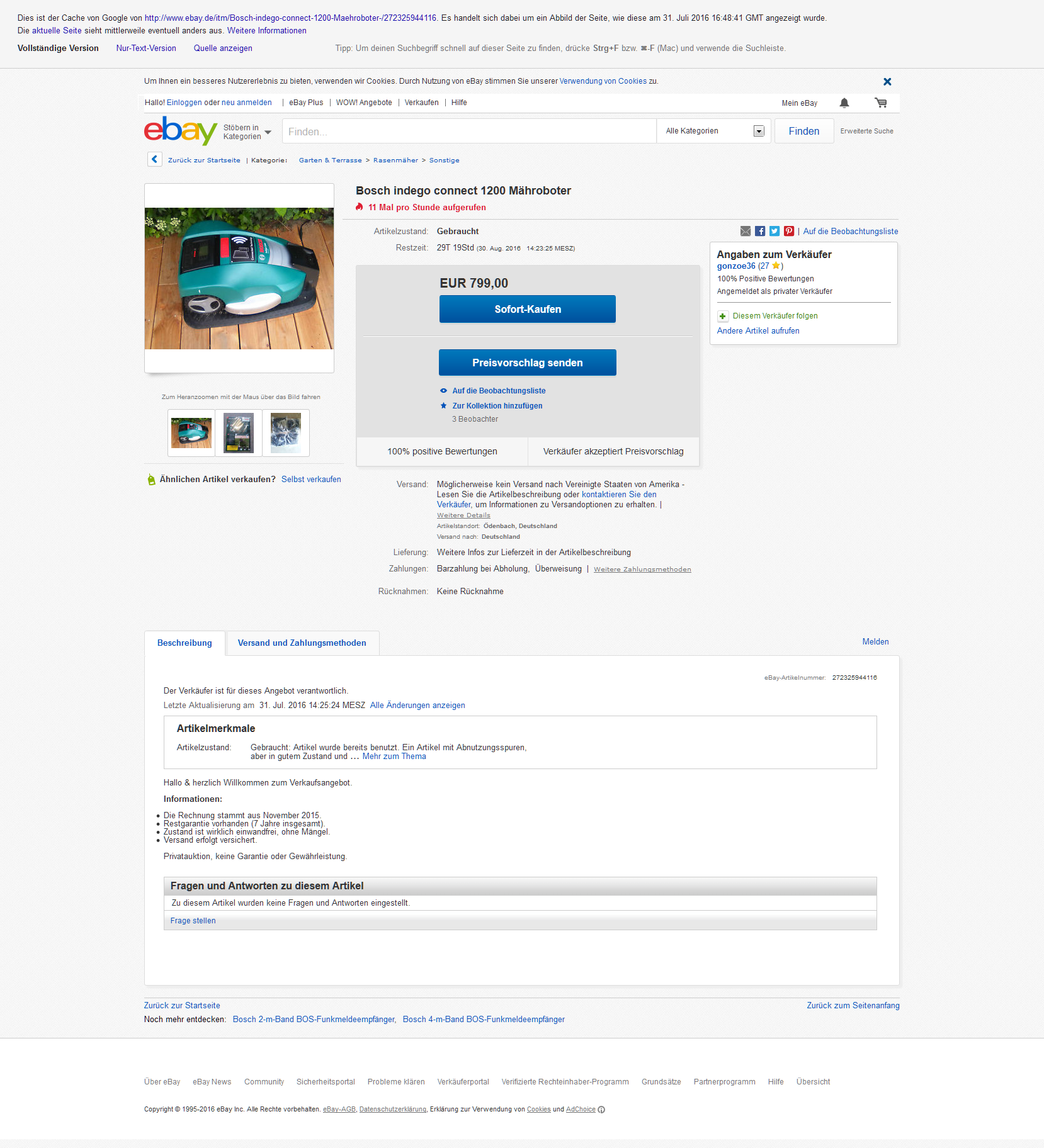Share listing on Twitter icon
Viewport: 1044px width, 1148px height.
774,231
